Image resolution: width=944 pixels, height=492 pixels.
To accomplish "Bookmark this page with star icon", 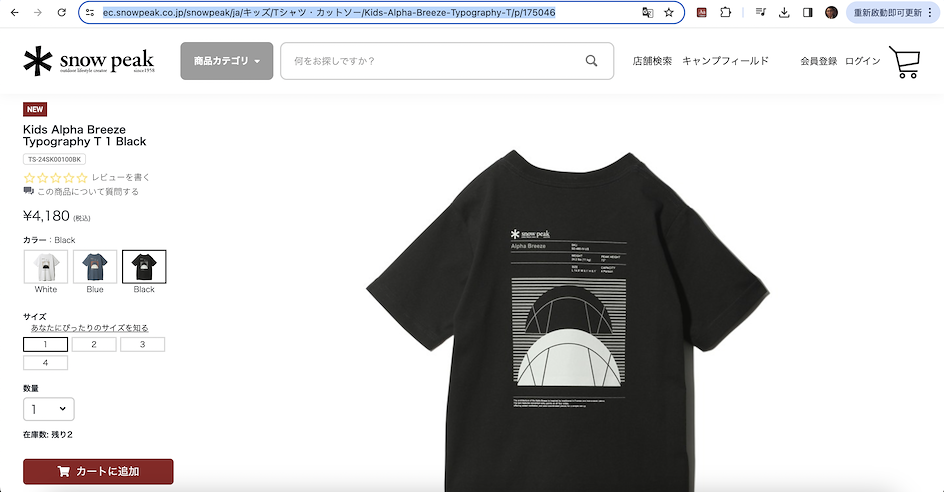I will tap(669, 12).
